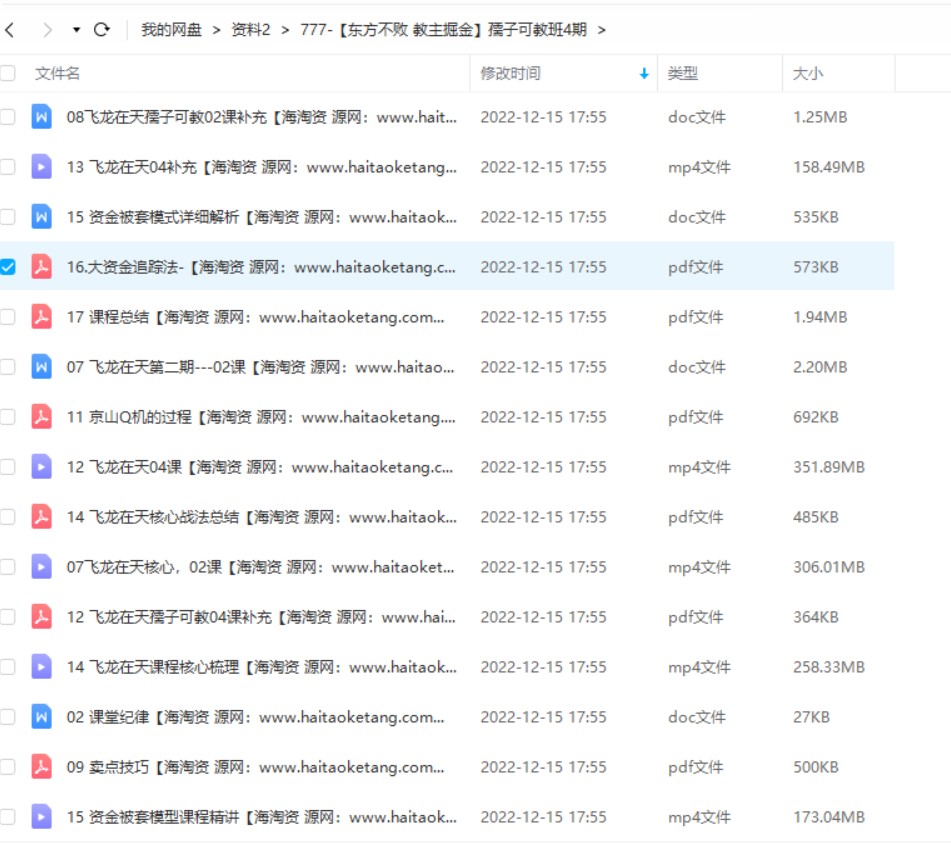The width and height of the screenshot is (951, 868).
Task: Check the box for 12 飞龙在天04课
Action: click(7, 466)
